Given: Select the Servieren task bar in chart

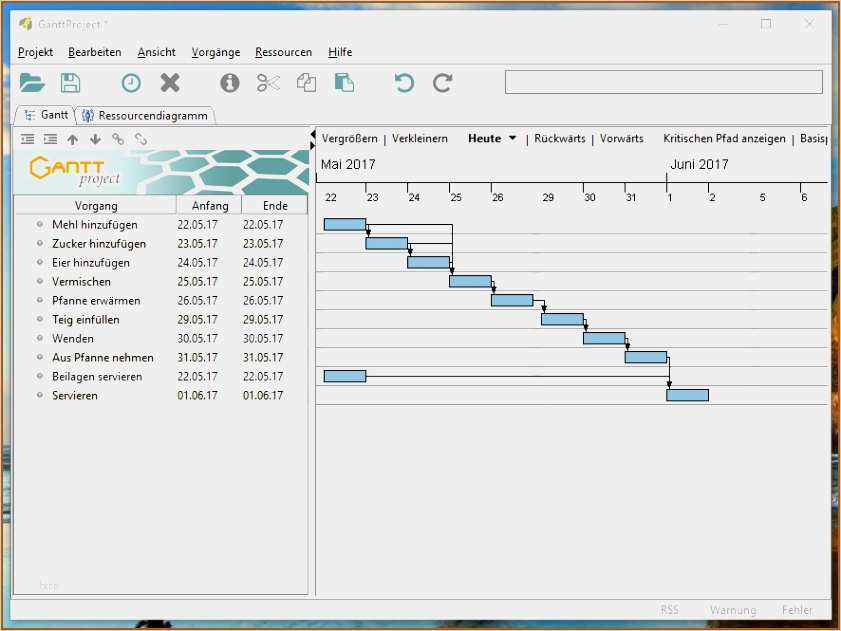Looking at the screenshot, I should tap(689, 394).
